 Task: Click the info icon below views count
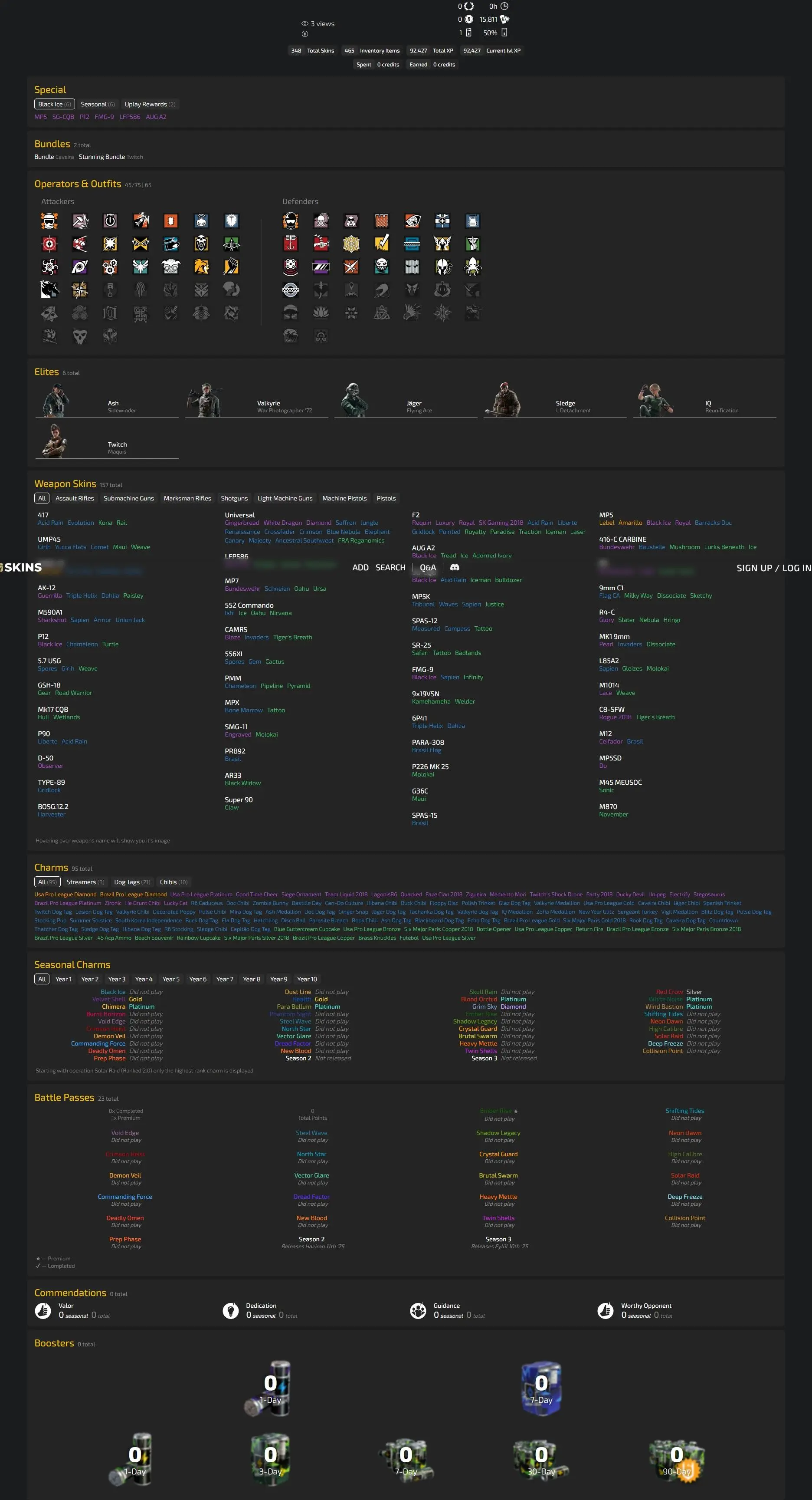[304, 34]
